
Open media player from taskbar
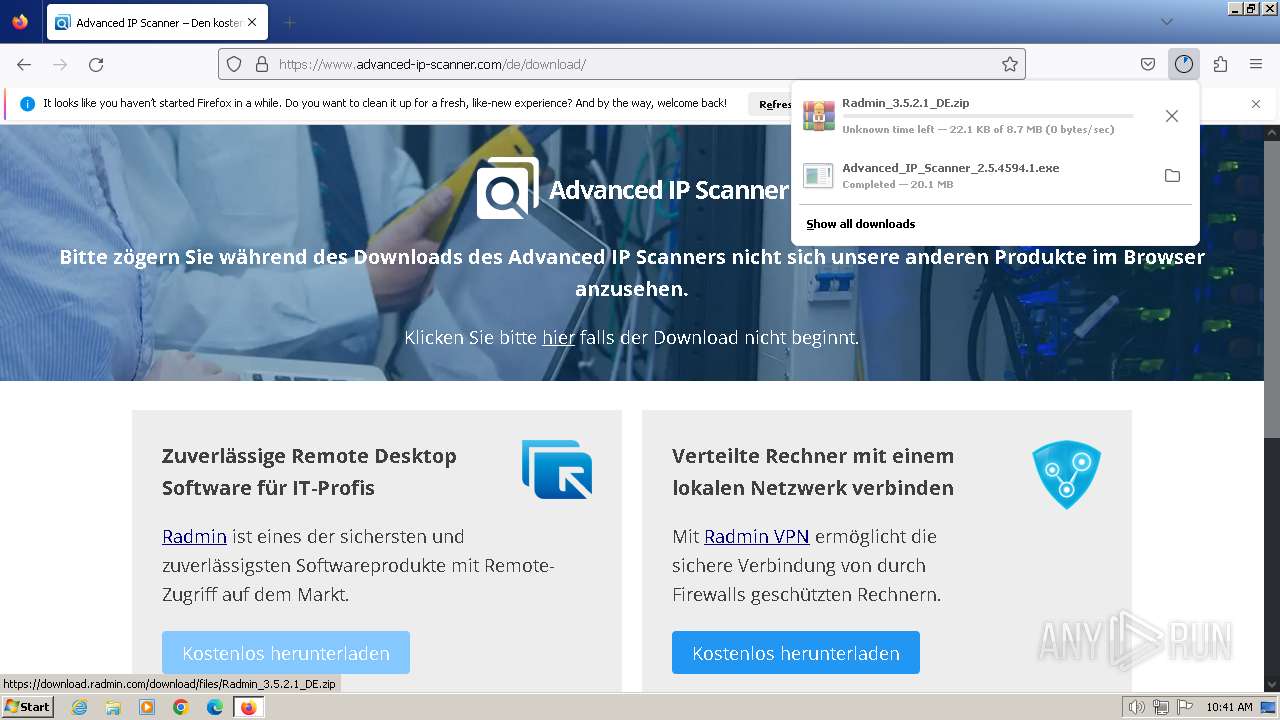pyautogui.click(x=147, y=707)
